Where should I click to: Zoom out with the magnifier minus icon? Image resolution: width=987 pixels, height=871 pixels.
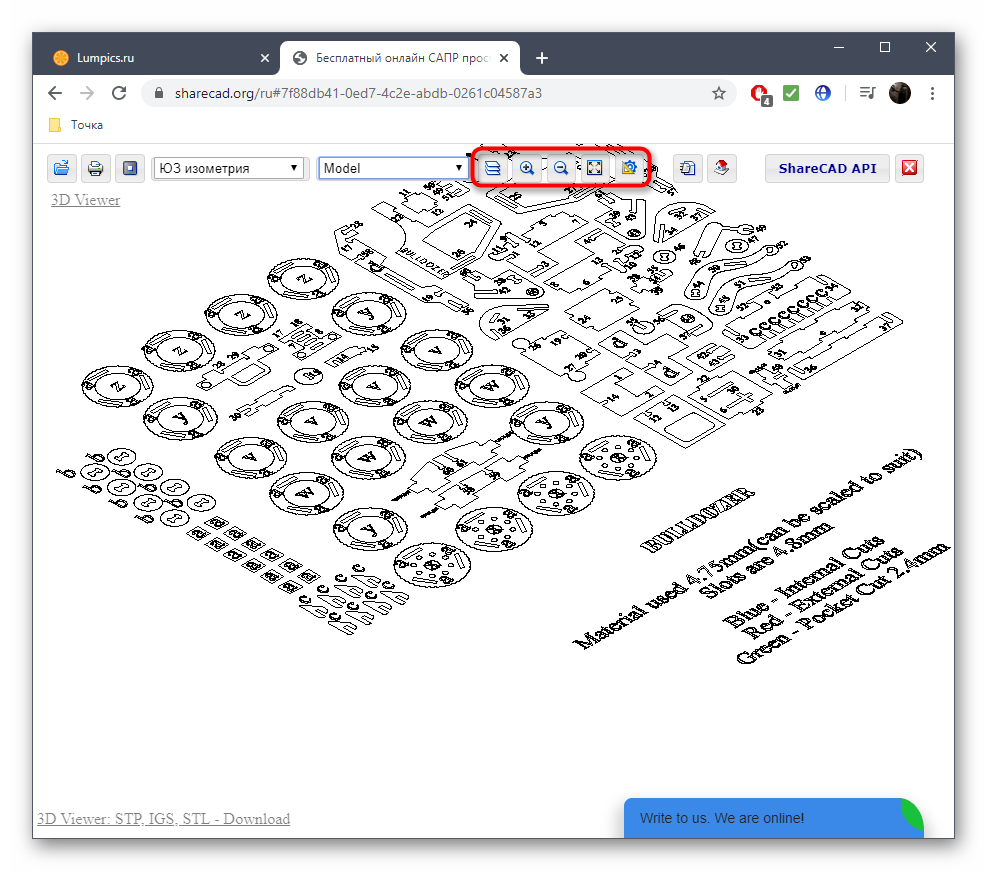561,168
